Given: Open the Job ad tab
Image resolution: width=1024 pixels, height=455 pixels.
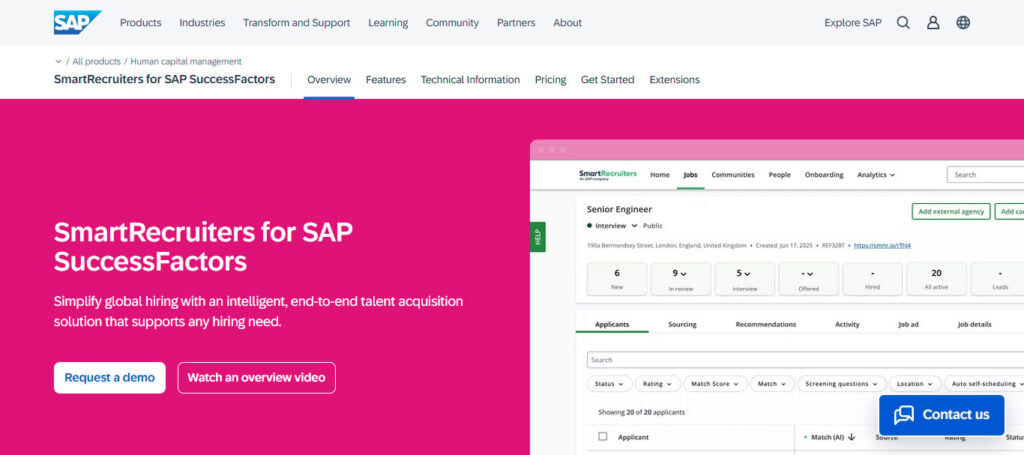Looking at the screenshot, I should 908,324.
